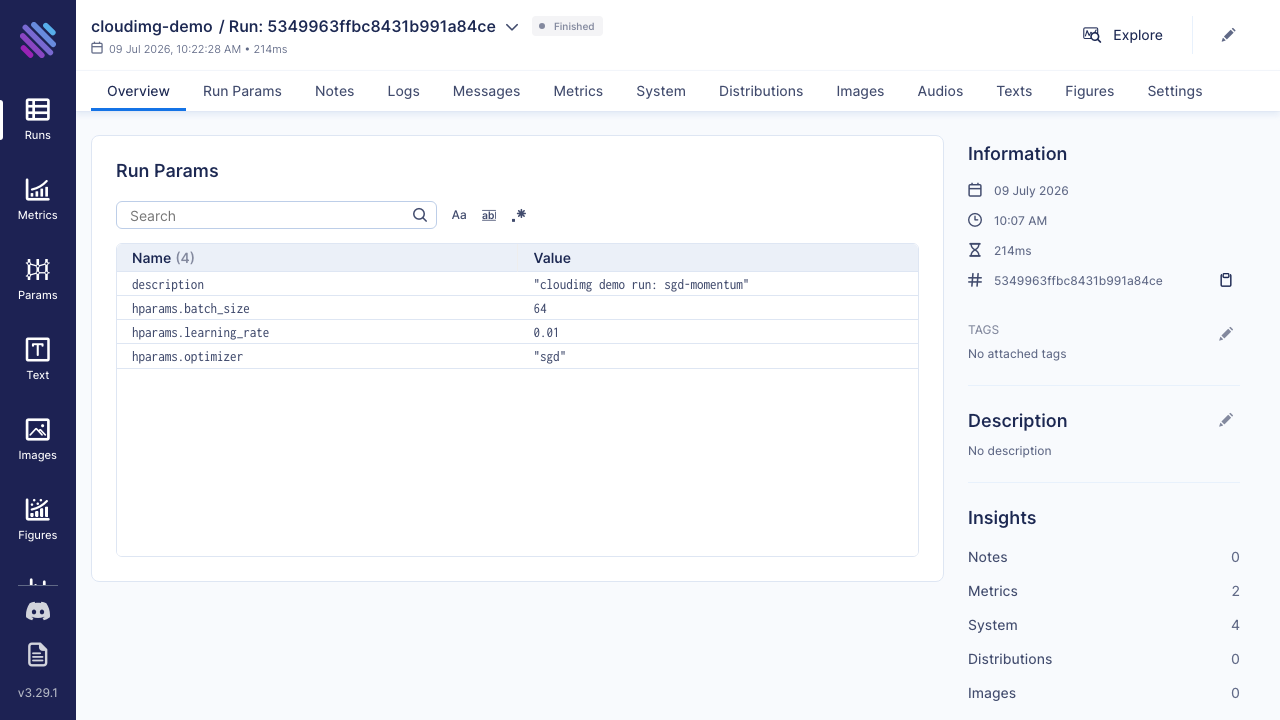Click the batch size value 64
This screenshot has height=720, width=1280.
tap(540, 309)
